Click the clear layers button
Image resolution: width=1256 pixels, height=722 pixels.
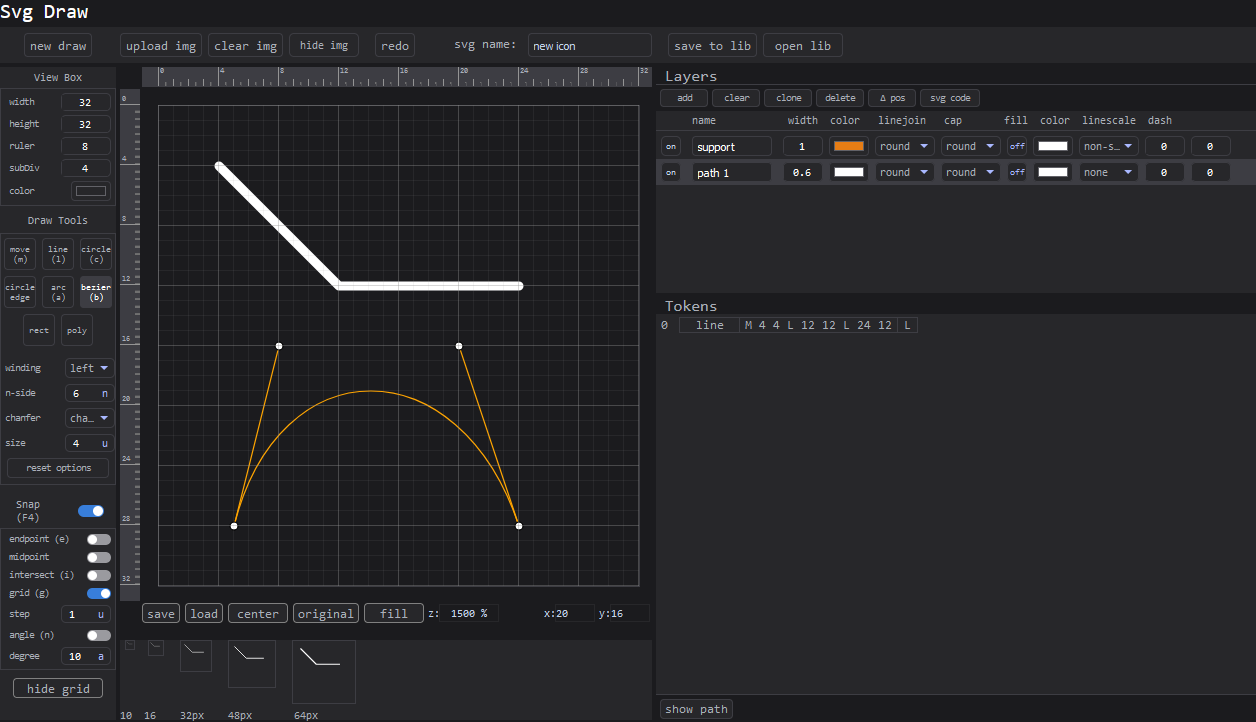[x=736, y=98]
